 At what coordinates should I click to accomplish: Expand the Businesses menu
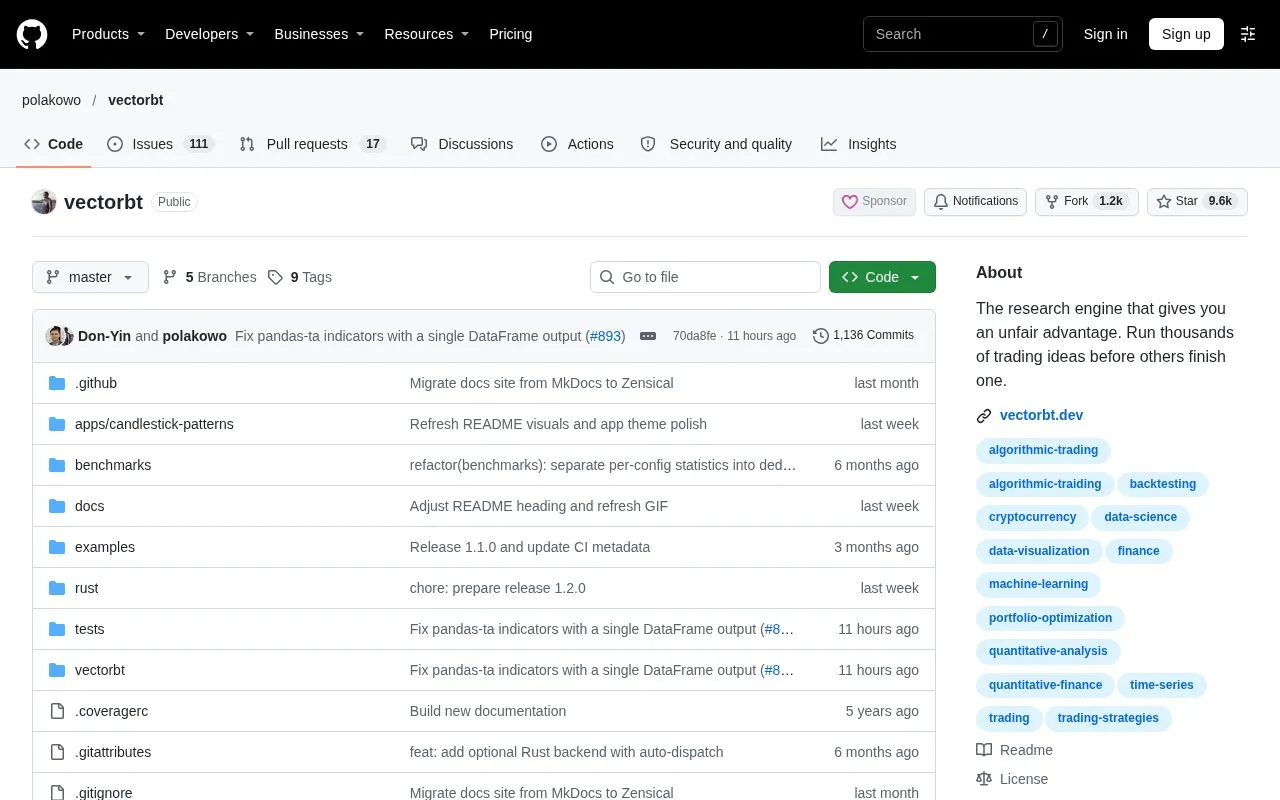320,34
